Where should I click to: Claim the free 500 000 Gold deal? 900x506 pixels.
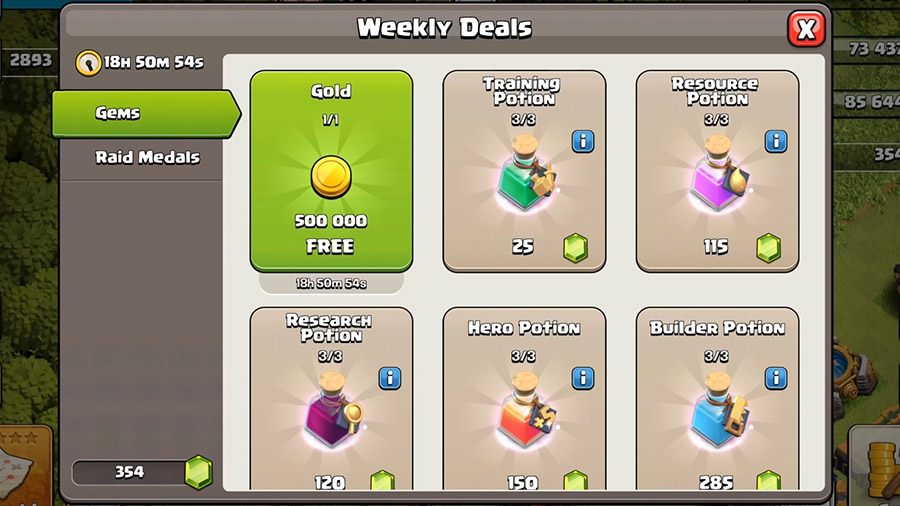[x=331, y=171]
